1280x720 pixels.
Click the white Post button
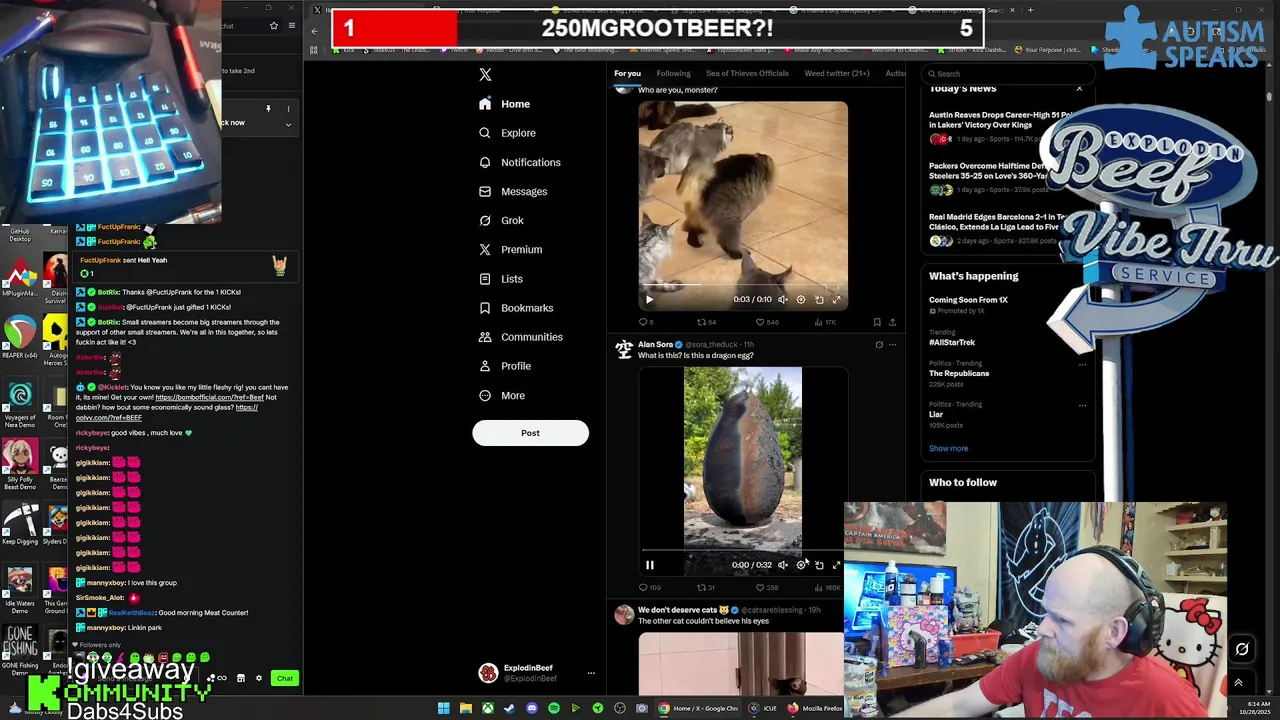(x=530, y=433)
